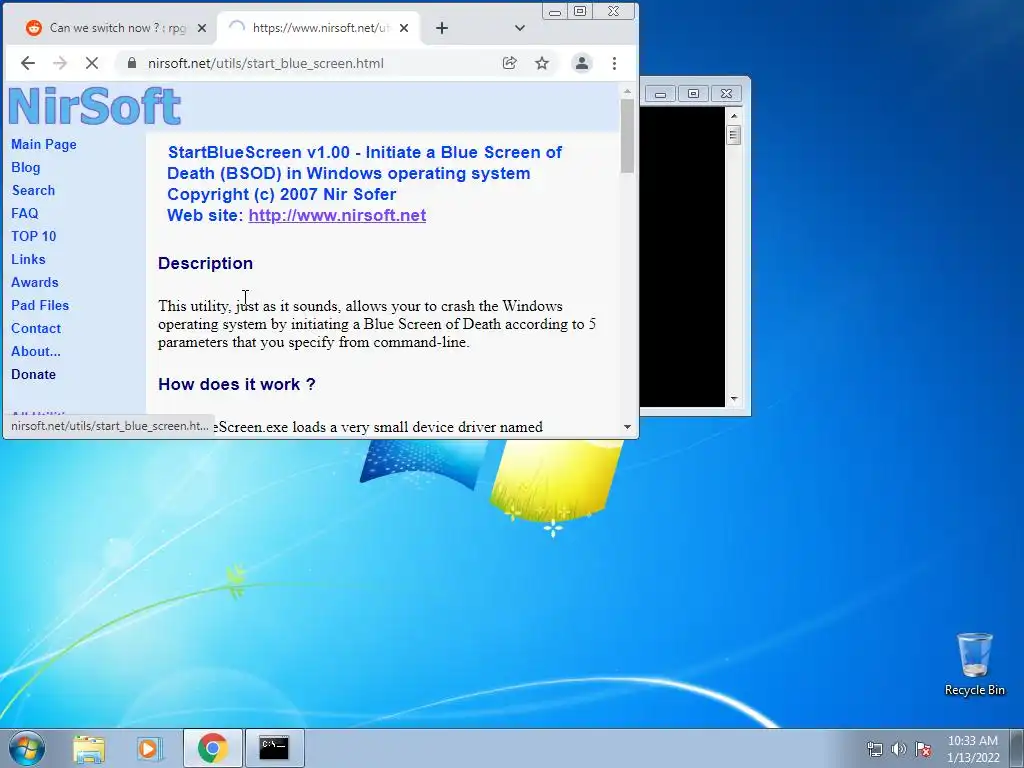
Task: Click the command window scrollbar thumb
Action: tap(734, 135)
